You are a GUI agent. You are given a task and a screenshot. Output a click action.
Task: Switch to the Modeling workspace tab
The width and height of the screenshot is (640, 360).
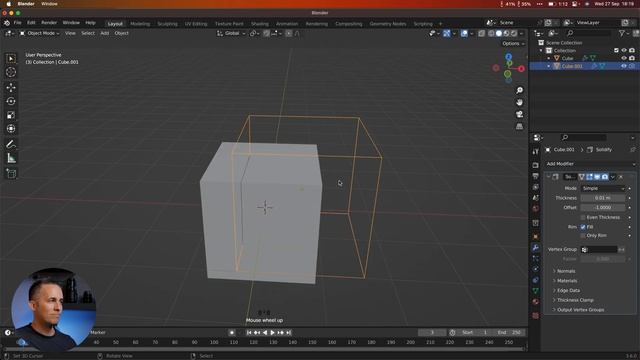coord(140,24)
